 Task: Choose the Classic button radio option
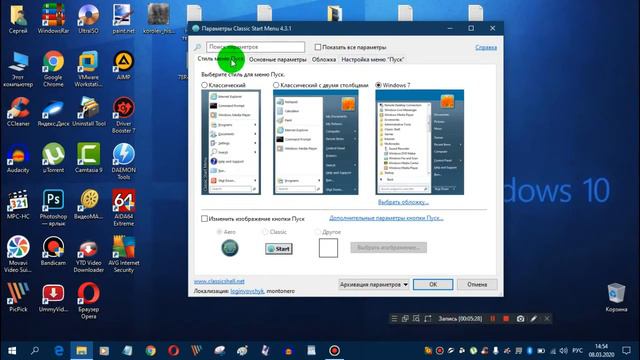pyautogui.click(x=265, y=232)
